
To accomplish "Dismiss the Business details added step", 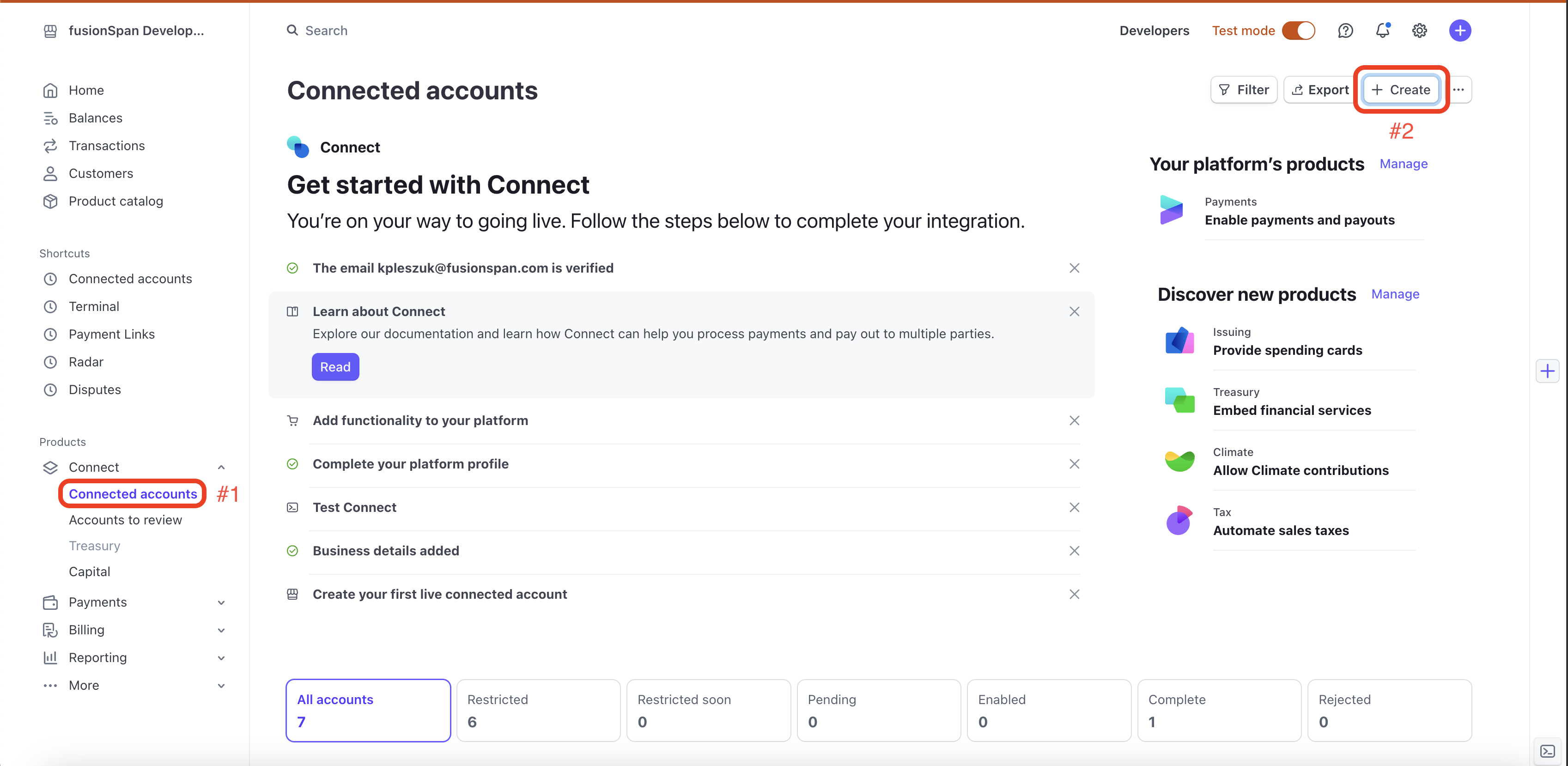I will click(x=1074, y=551).
